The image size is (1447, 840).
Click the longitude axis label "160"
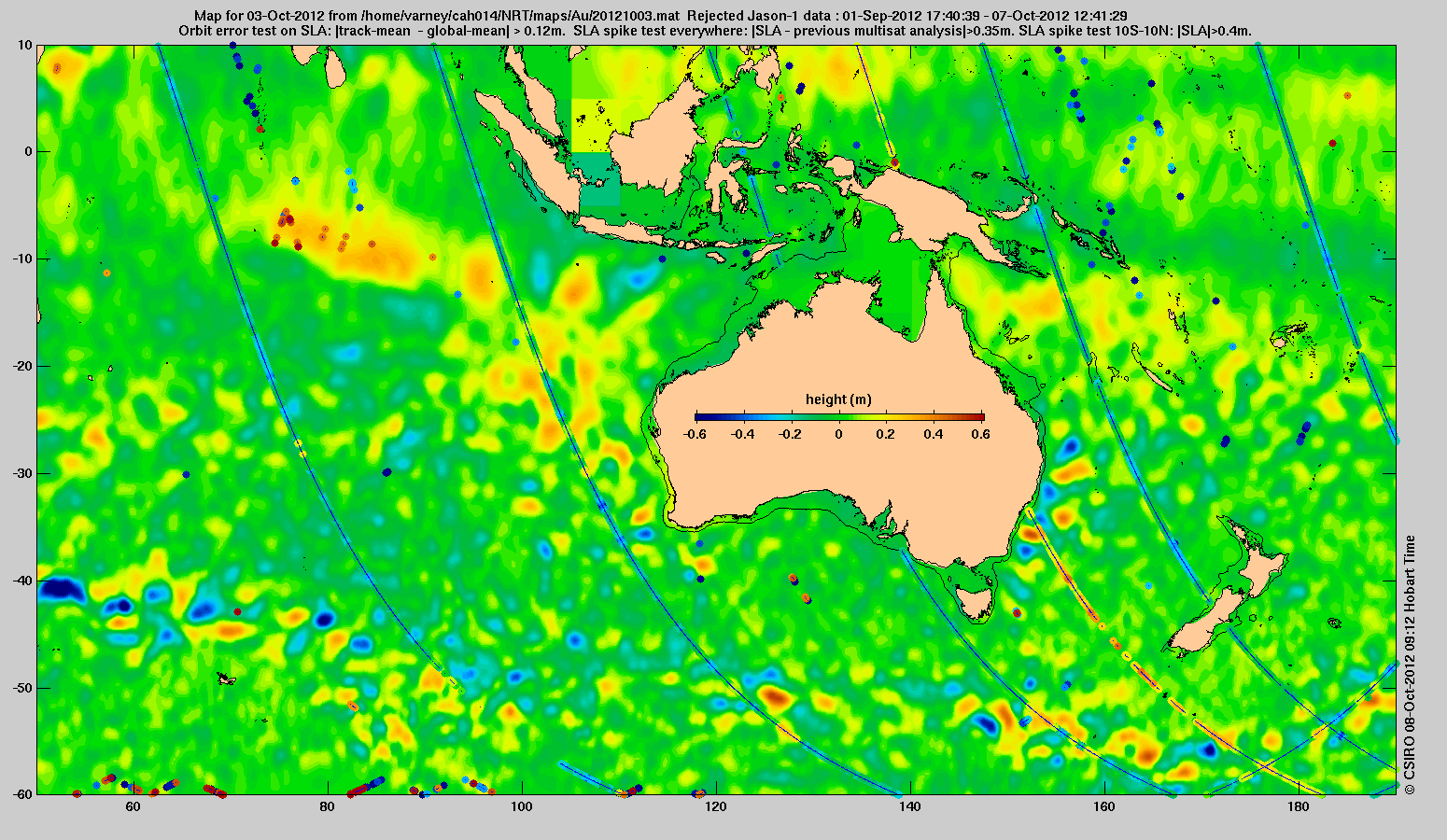coord(1104,806)
